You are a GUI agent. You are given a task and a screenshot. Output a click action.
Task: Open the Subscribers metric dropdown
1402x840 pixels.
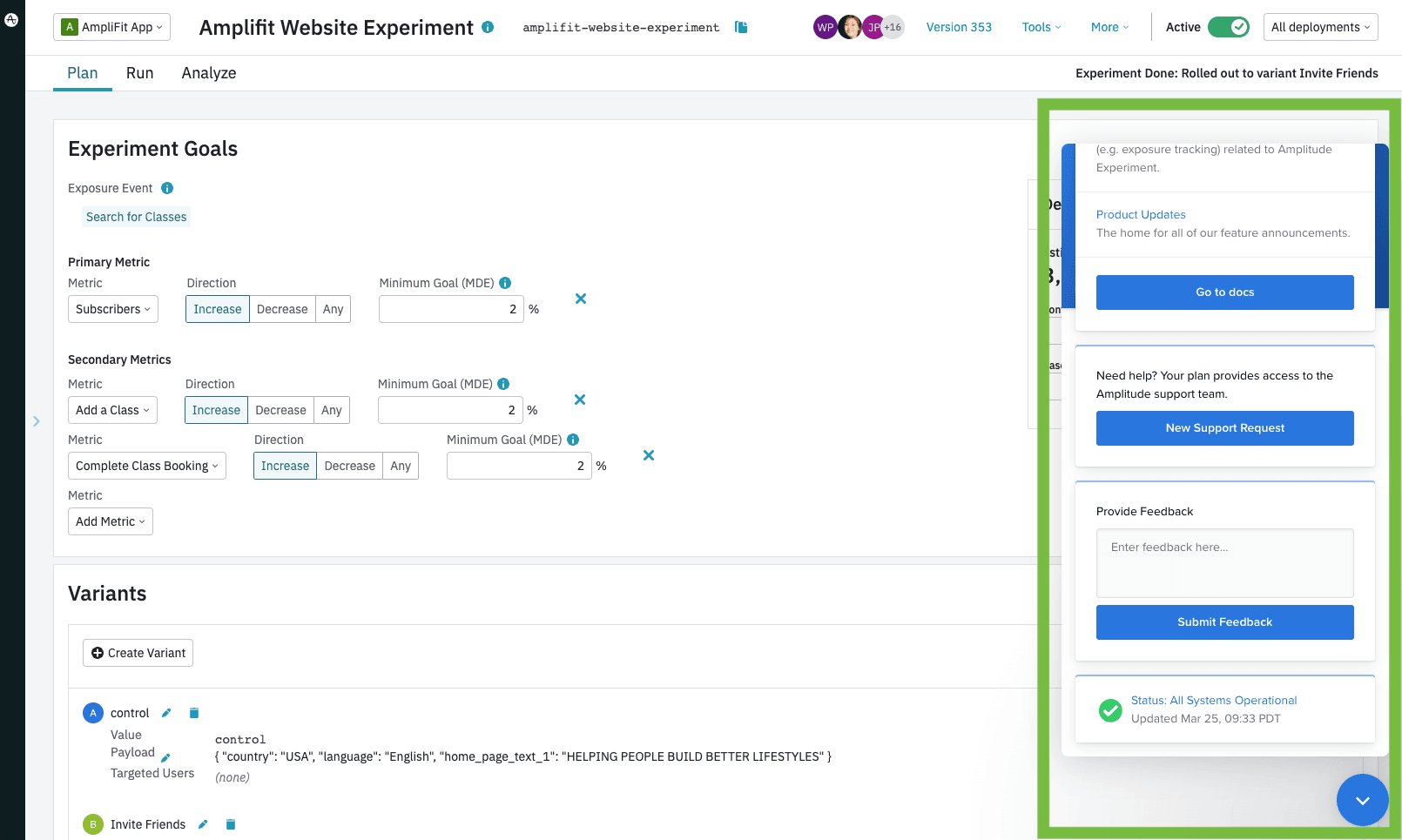112,309
